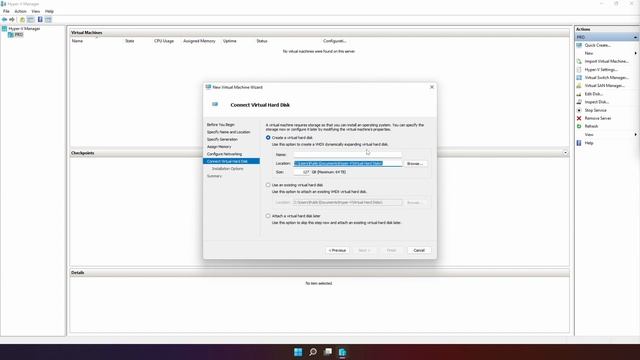Collapse the PRO section in Actions pane
Viewport: 640px width, 360px height.
[x=636, y=37]
